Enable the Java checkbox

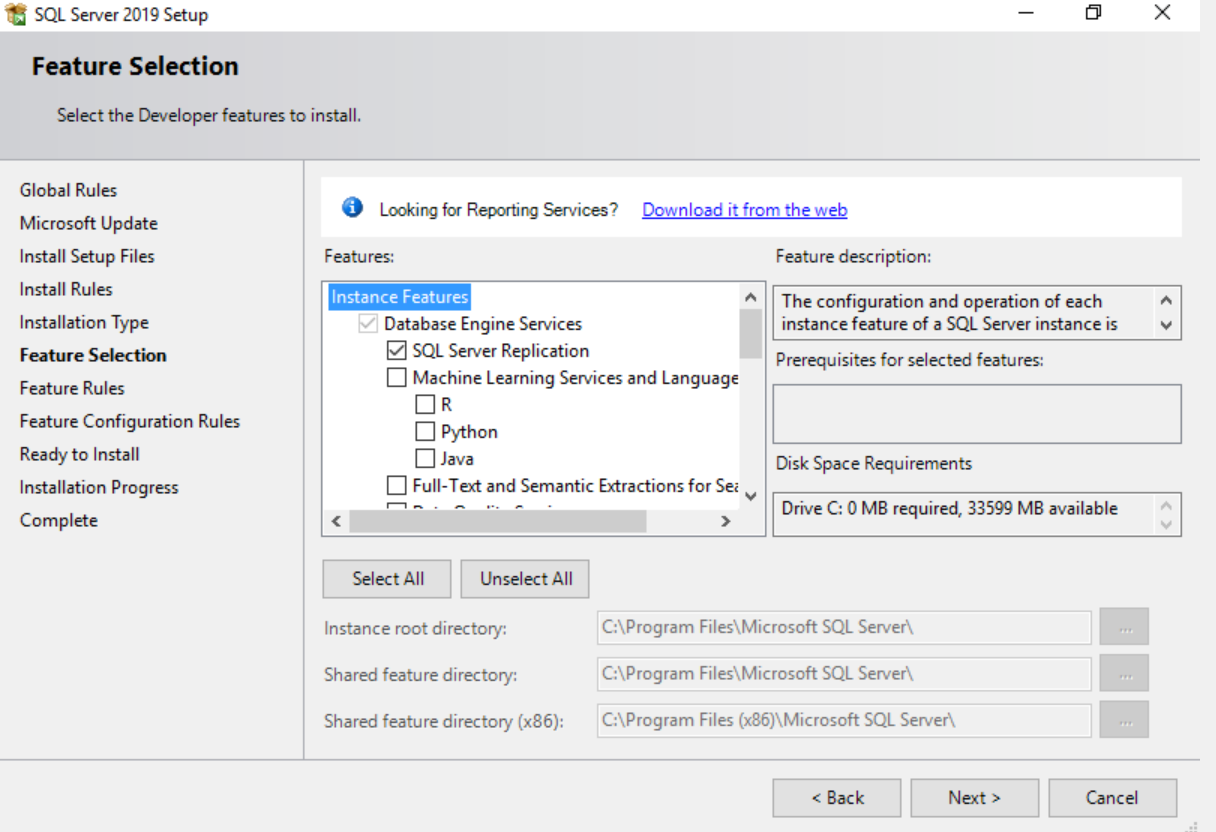pos(425,459)
